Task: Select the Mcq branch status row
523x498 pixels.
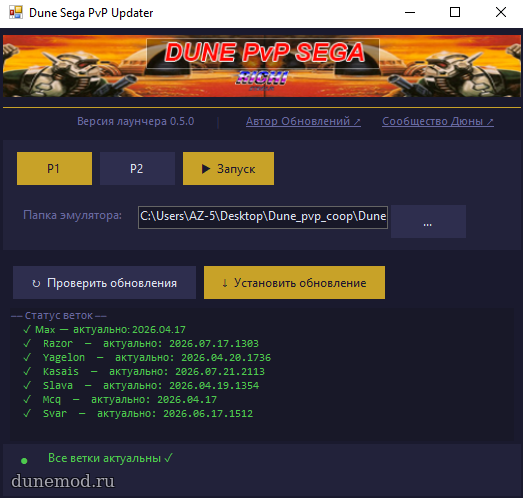Action: click(x=120, y=400)
